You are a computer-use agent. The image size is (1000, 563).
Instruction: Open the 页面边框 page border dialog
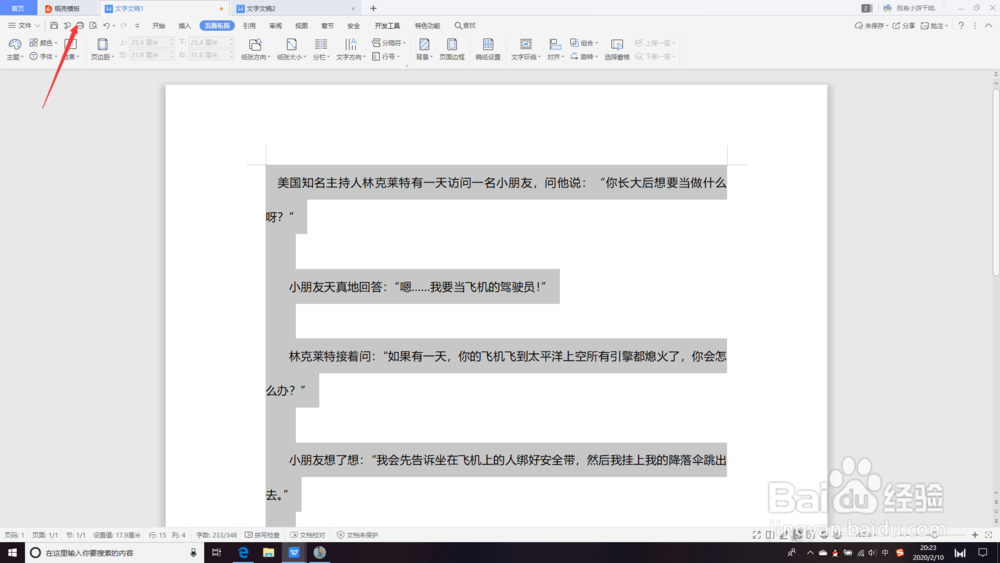tap(452, 48)
